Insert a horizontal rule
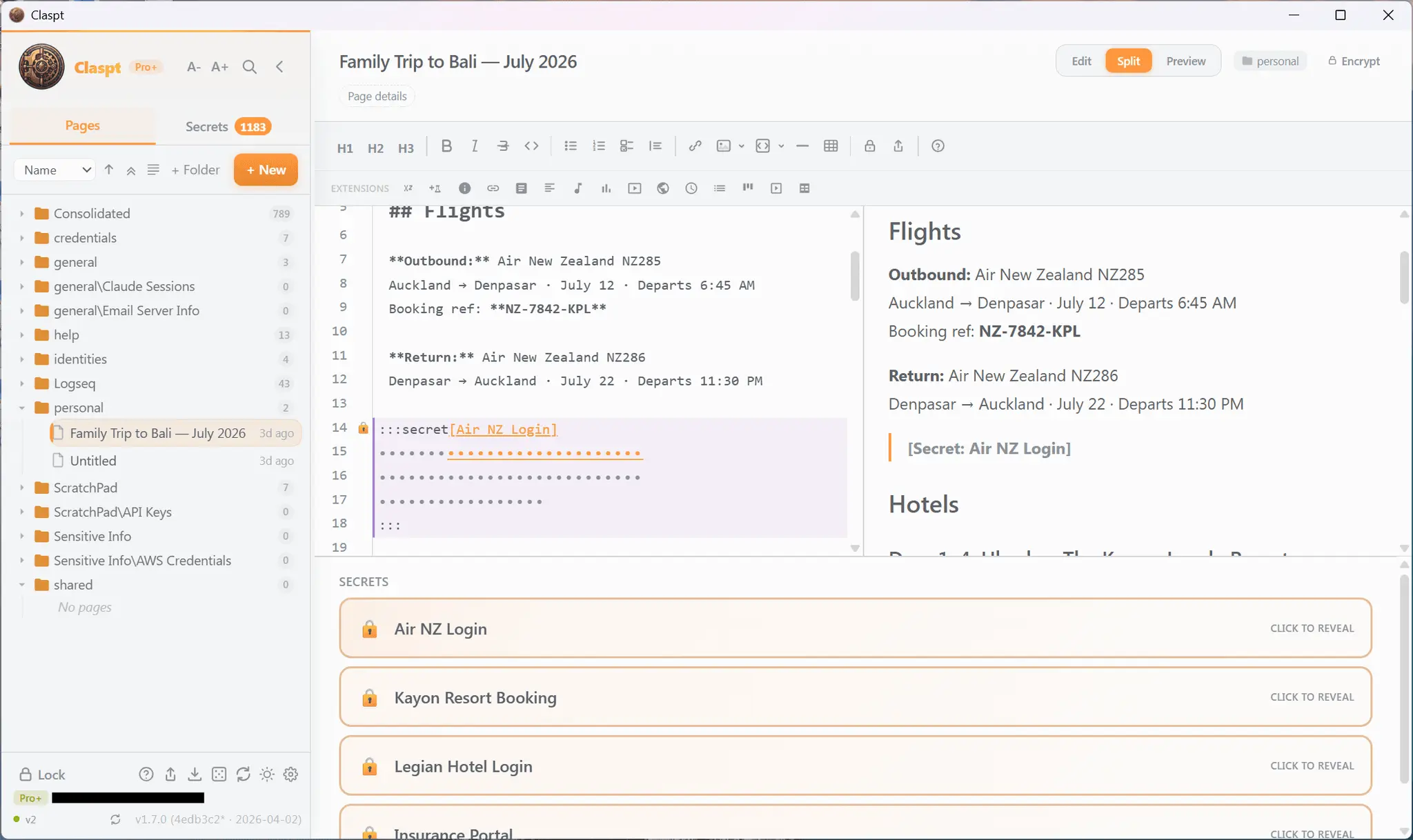1413x840 pixels. (802, 146)
